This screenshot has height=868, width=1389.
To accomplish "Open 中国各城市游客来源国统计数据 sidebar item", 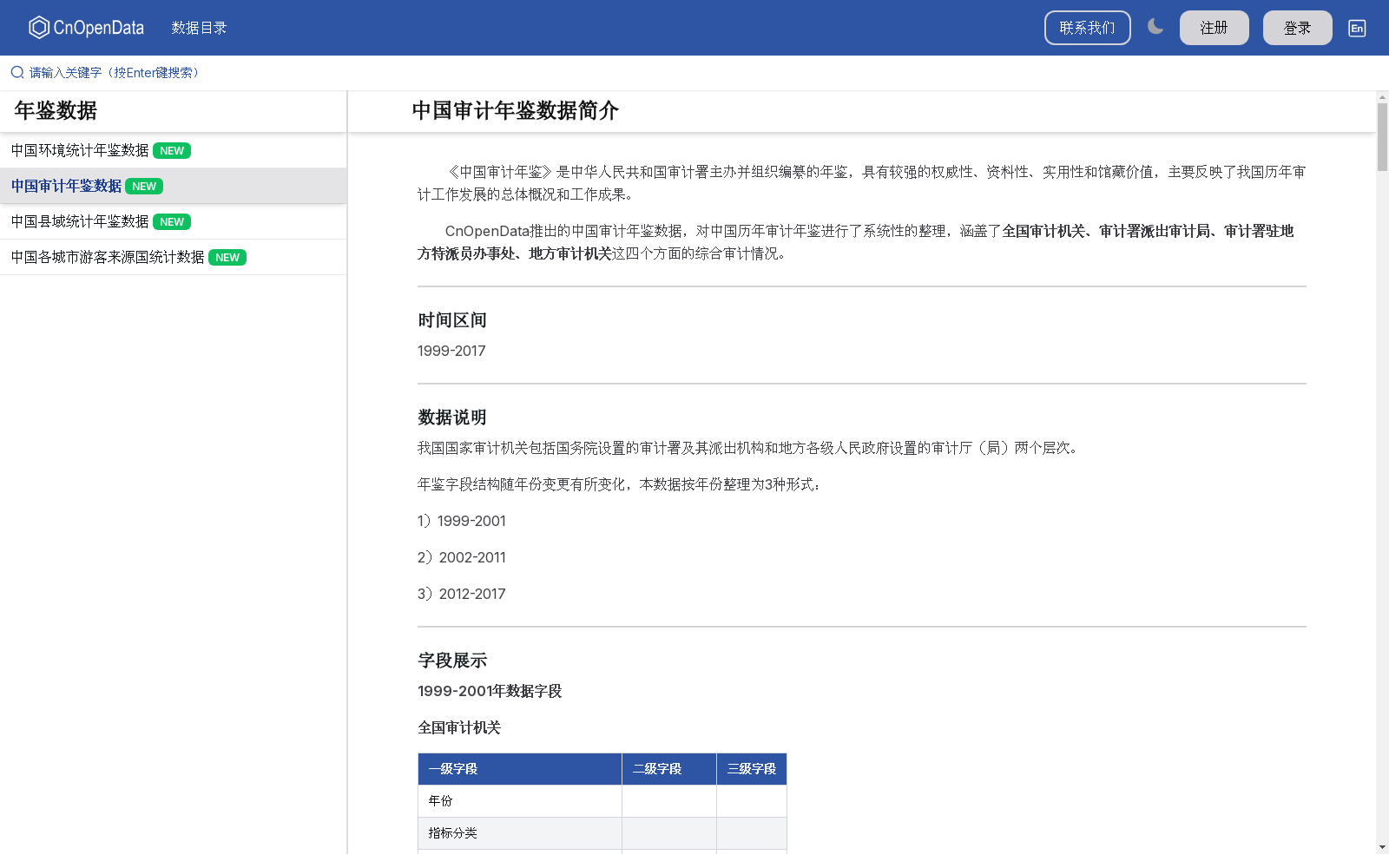I will pos(173,257).
